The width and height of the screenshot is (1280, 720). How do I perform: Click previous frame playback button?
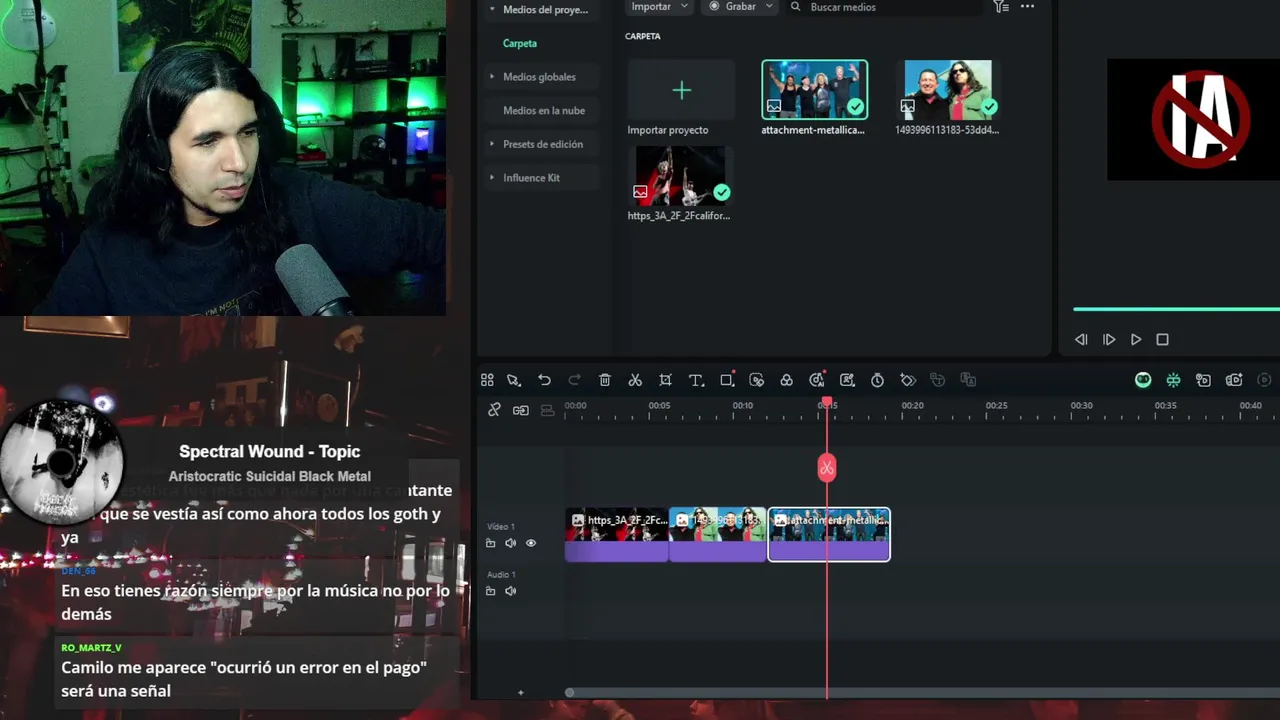coord(1081,340)
